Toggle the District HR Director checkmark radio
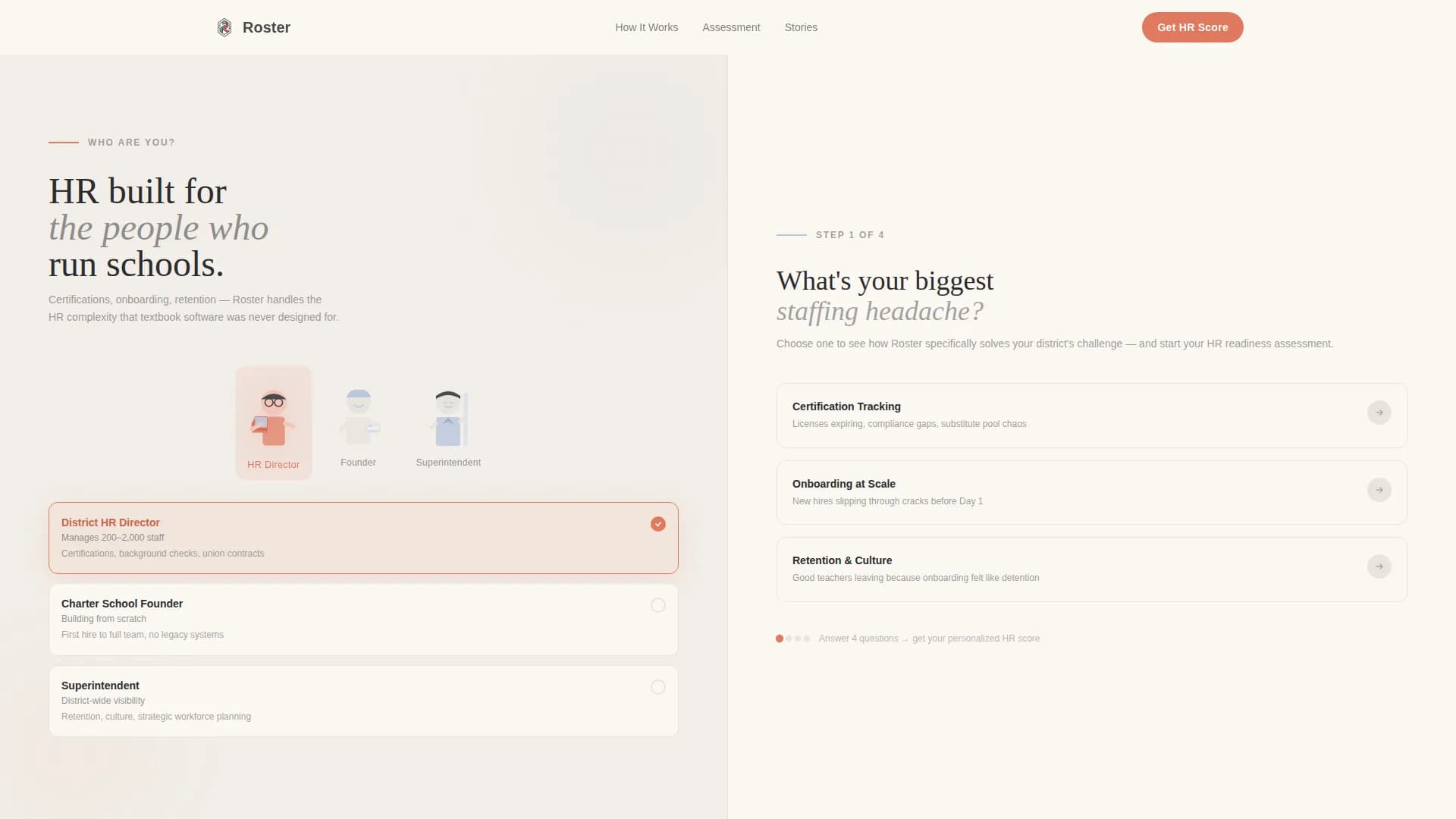This screenshot has height=819, width=1456. pos(657,524)
